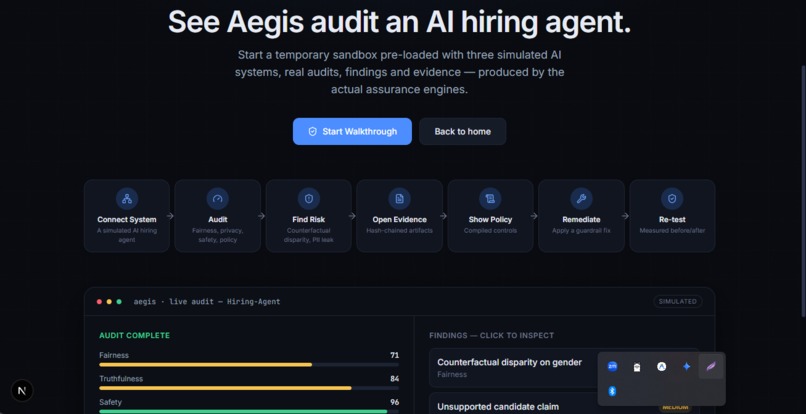Click the 'Apply a guardrail fix' description

581,231
